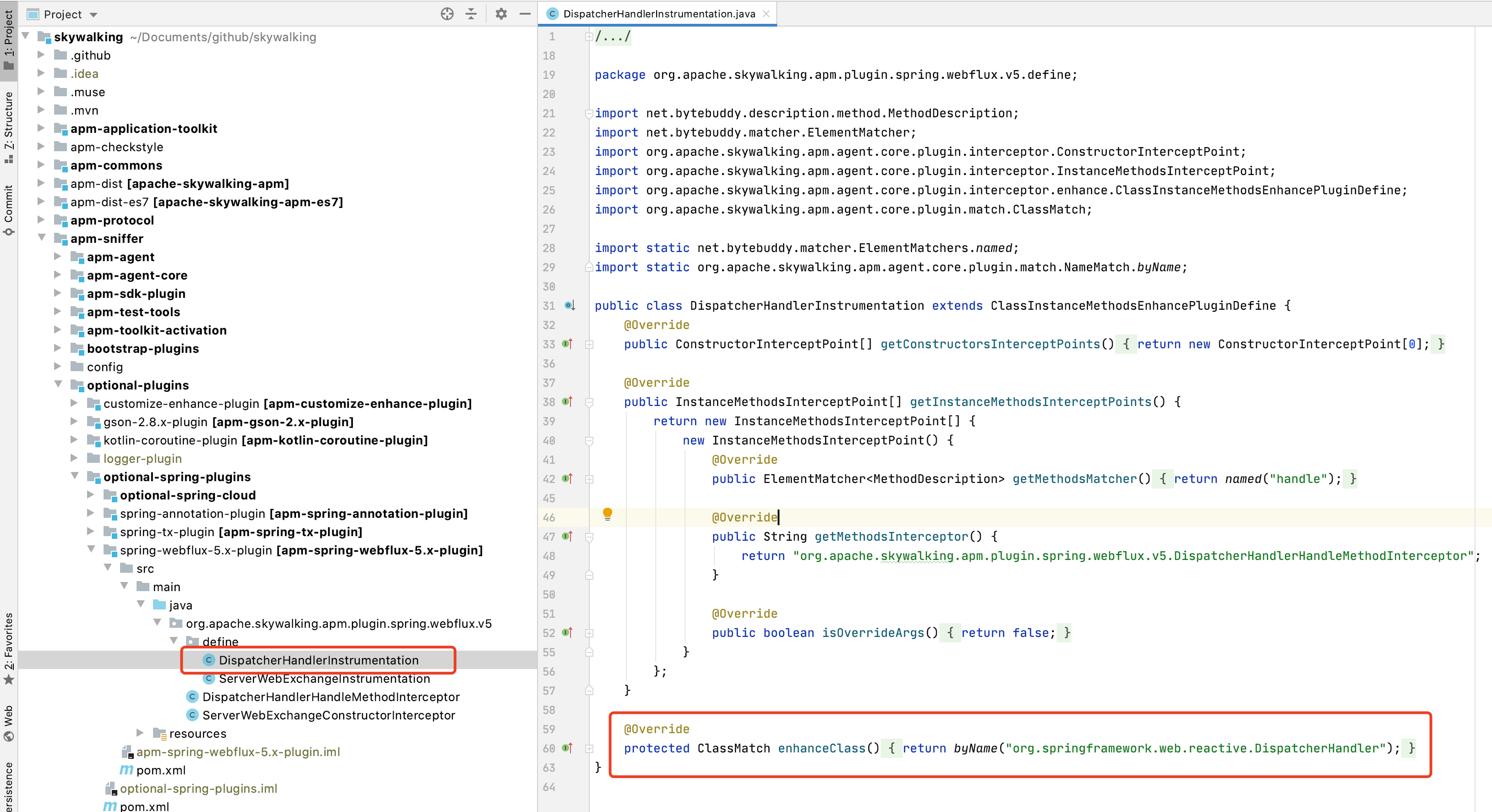Collapse the optional-plugins folder

[x=59, y=384]
